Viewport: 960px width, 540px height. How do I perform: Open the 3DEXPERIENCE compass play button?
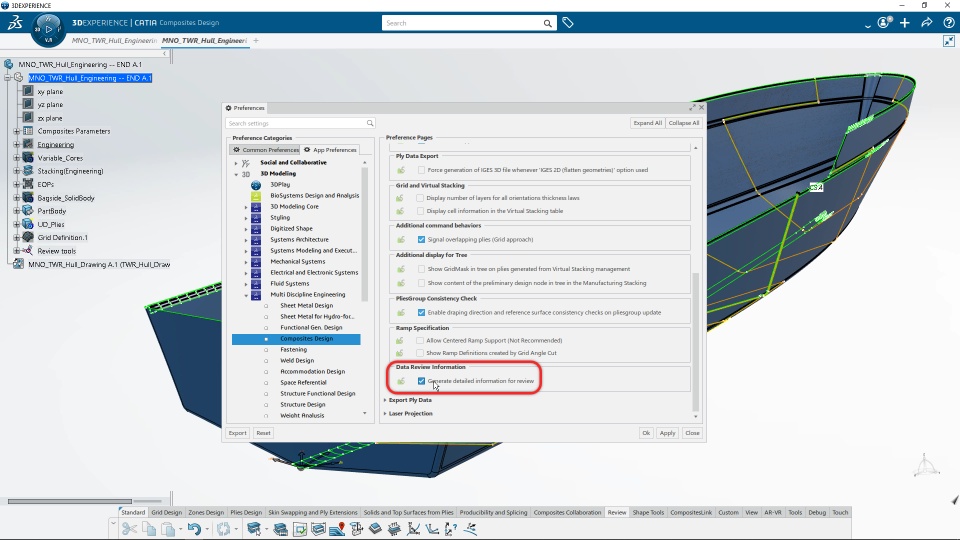[x=48, y=29]
